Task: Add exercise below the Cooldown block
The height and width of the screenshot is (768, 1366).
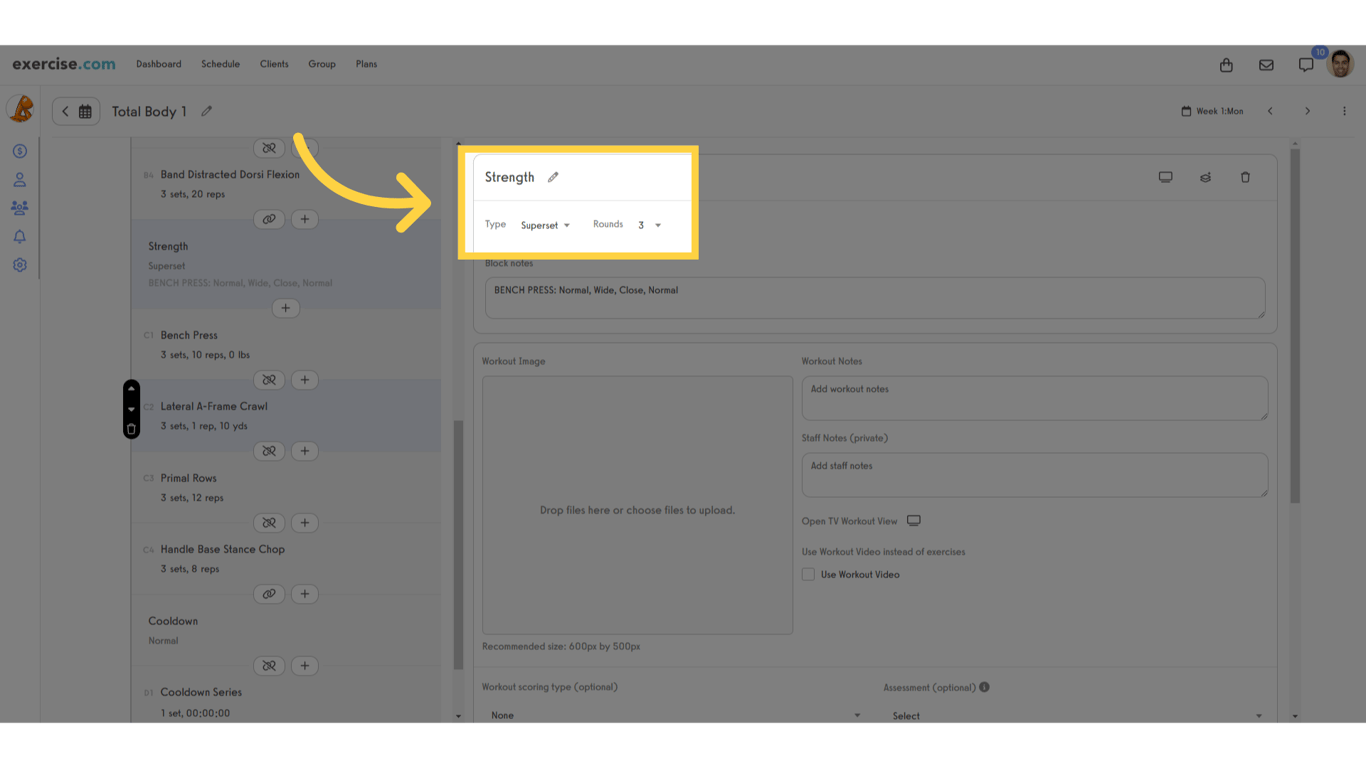Action: click(305, 666)
